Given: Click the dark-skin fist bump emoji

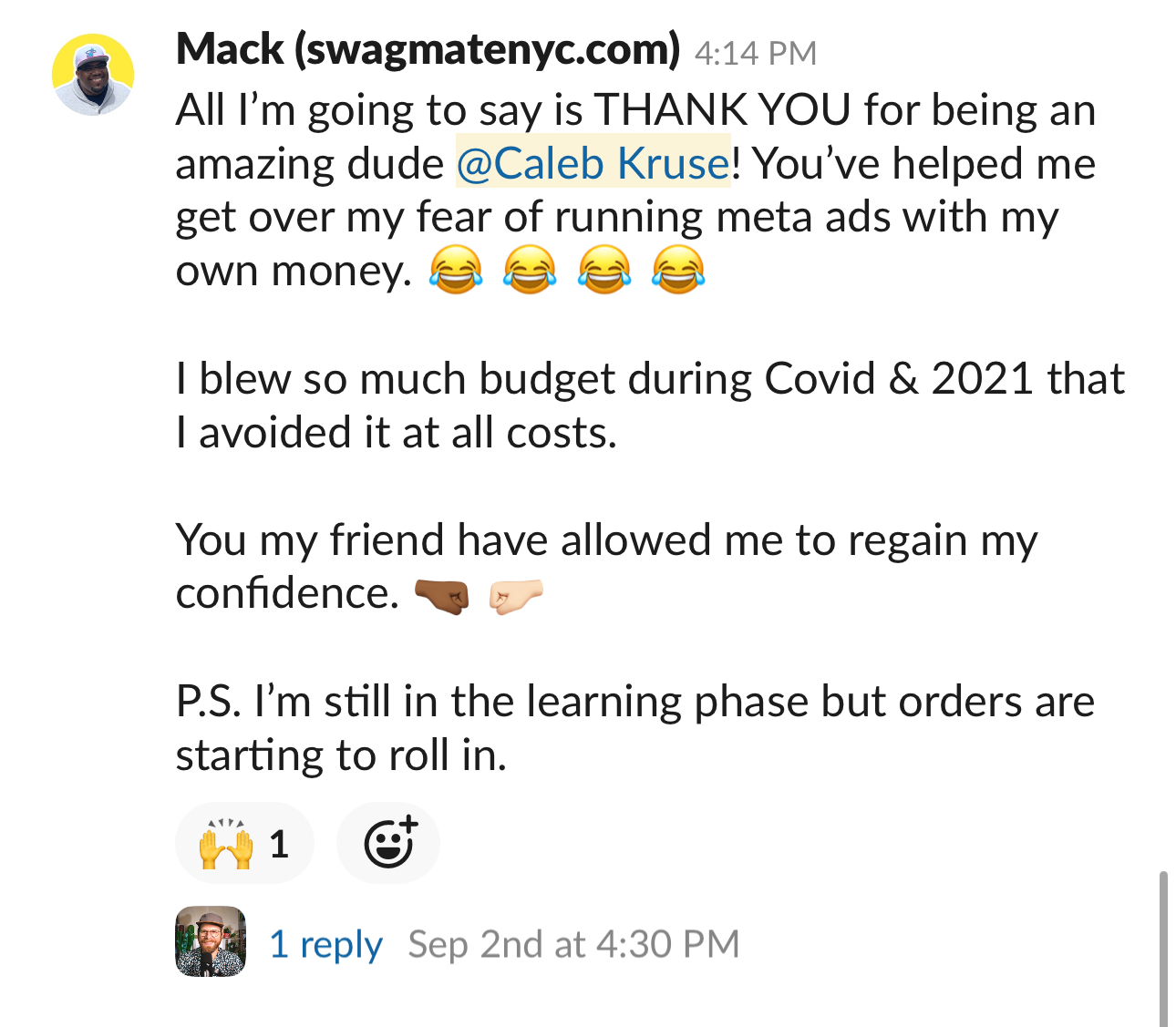Looking at the screenshot, I should tap(442, 595).
